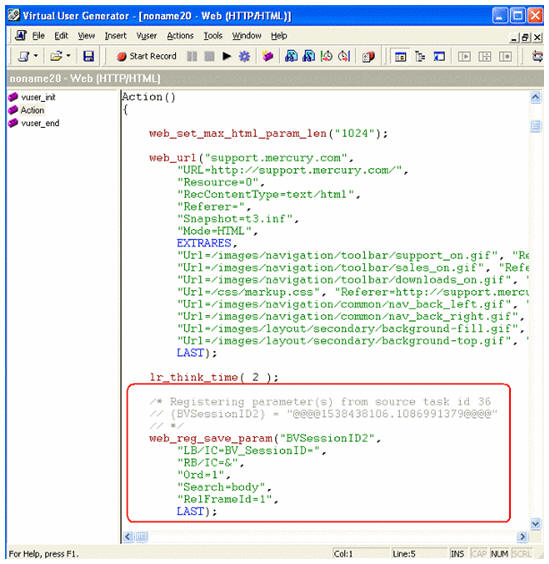Save the script with the floppy icon
Viewport: 549px width, 564px height.
click(x=89, y=56)
